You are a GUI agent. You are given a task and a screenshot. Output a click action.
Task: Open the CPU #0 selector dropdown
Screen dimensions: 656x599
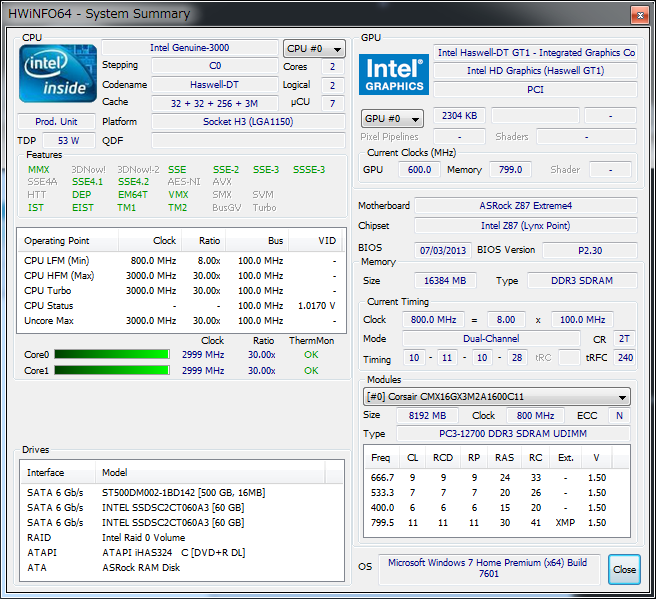(314, 49)
